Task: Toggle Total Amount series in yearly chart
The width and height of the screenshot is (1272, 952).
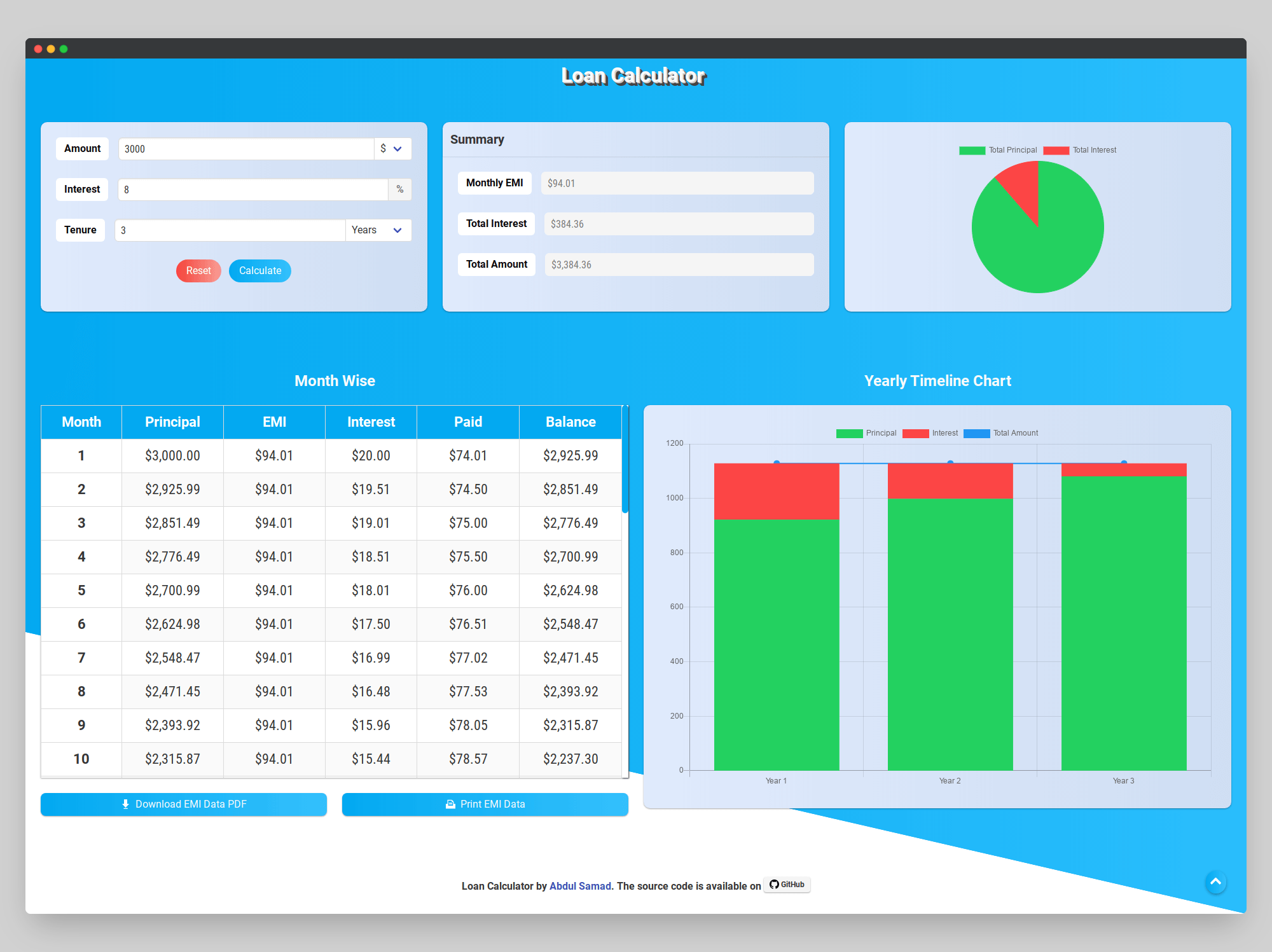Action: (1001, 433)
